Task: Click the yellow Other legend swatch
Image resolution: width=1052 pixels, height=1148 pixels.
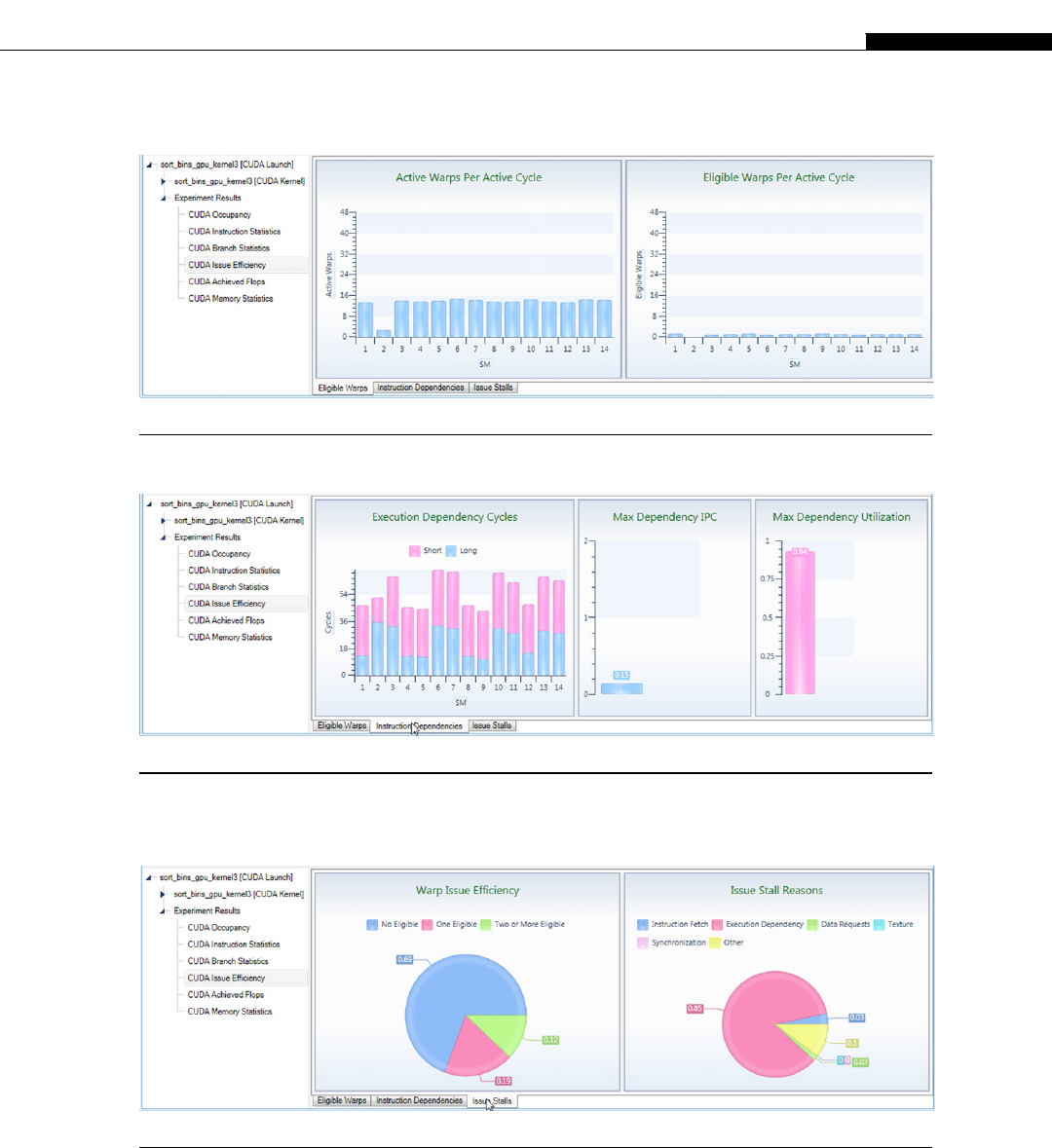Action: pos(714,943)
